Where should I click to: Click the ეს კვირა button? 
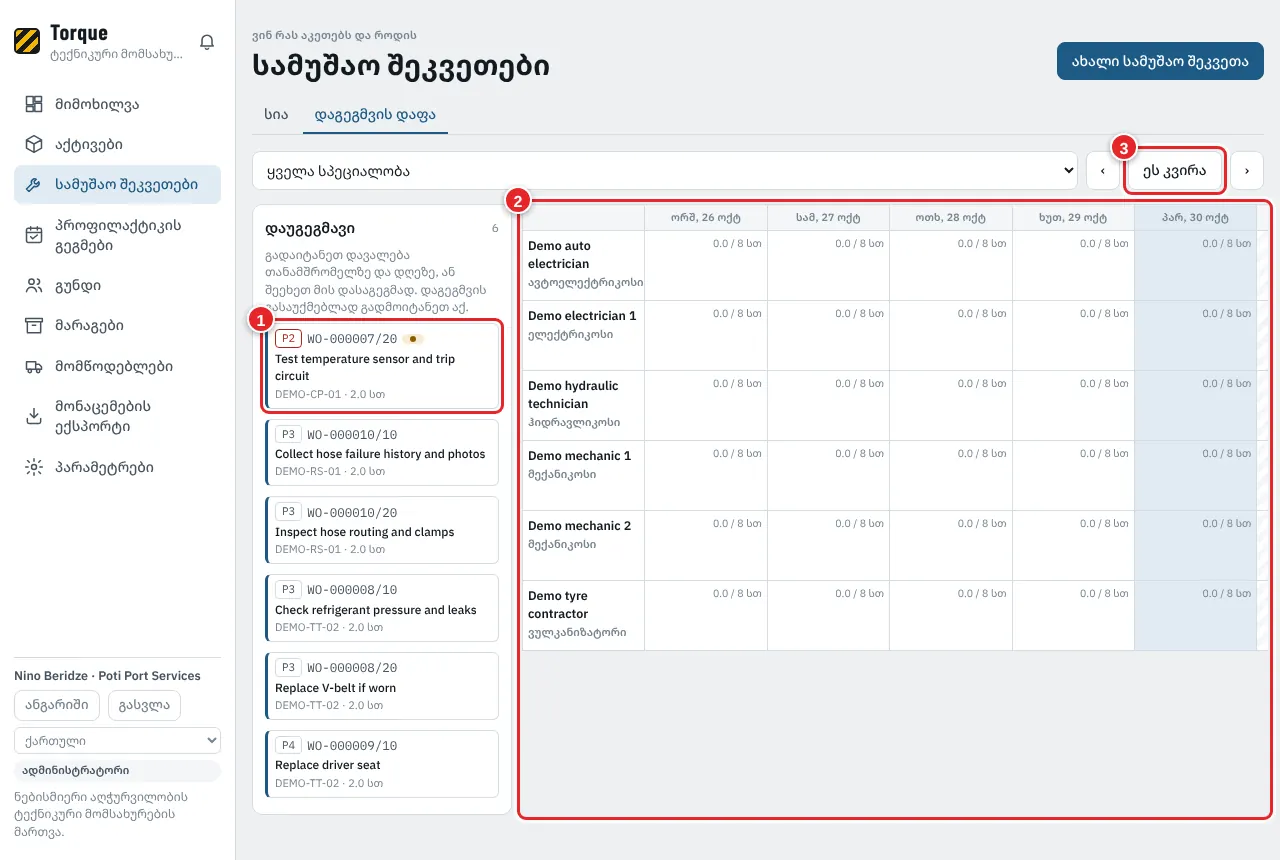click(1175, 171)
